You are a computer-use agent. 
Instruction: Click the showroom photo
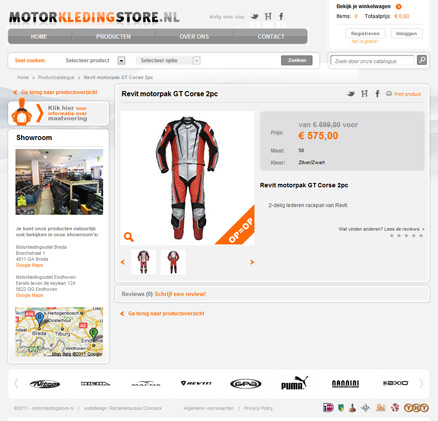(x=59, y=182)
